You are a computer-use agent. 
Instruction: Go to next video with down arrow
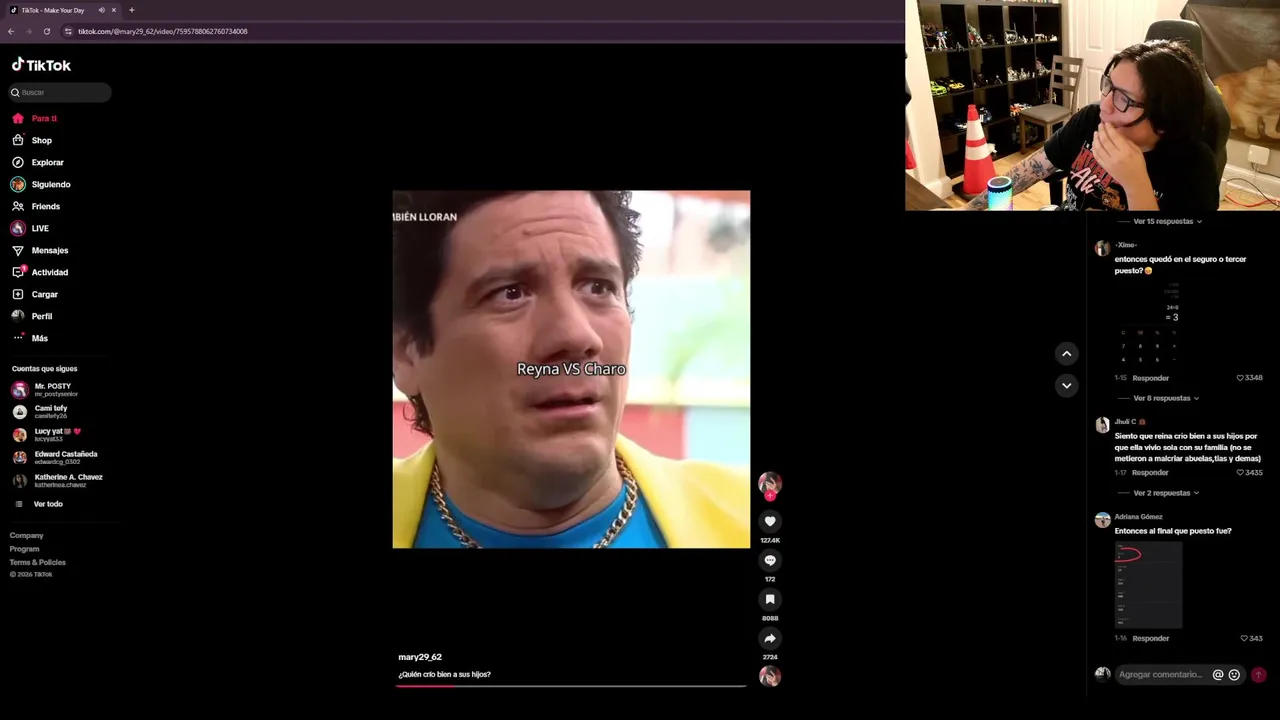click(x=1066, y=385)
